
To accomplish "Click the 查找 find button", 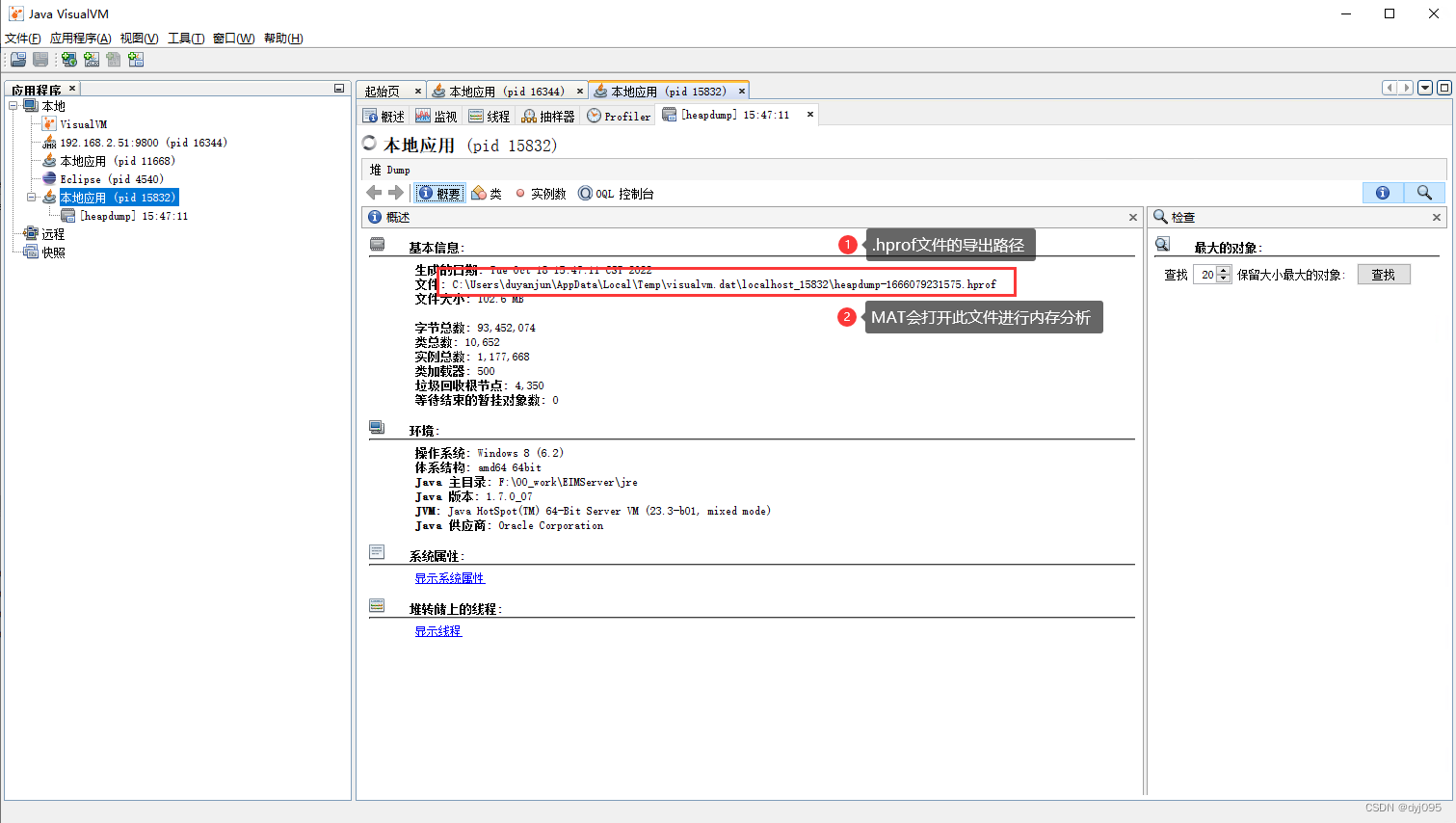I will (x=1384, y=275).
